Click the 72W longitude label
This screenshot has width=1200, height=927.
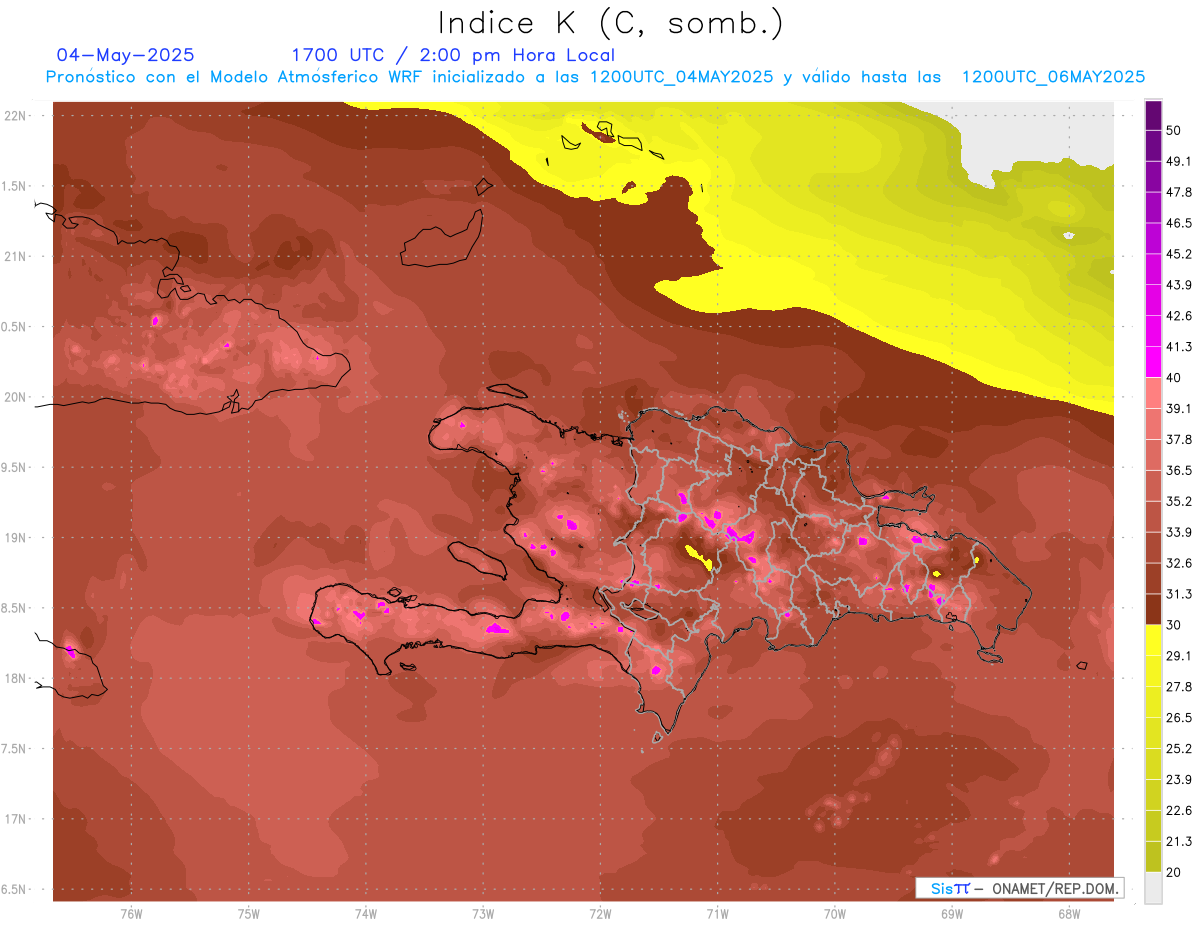coord(600,914)
